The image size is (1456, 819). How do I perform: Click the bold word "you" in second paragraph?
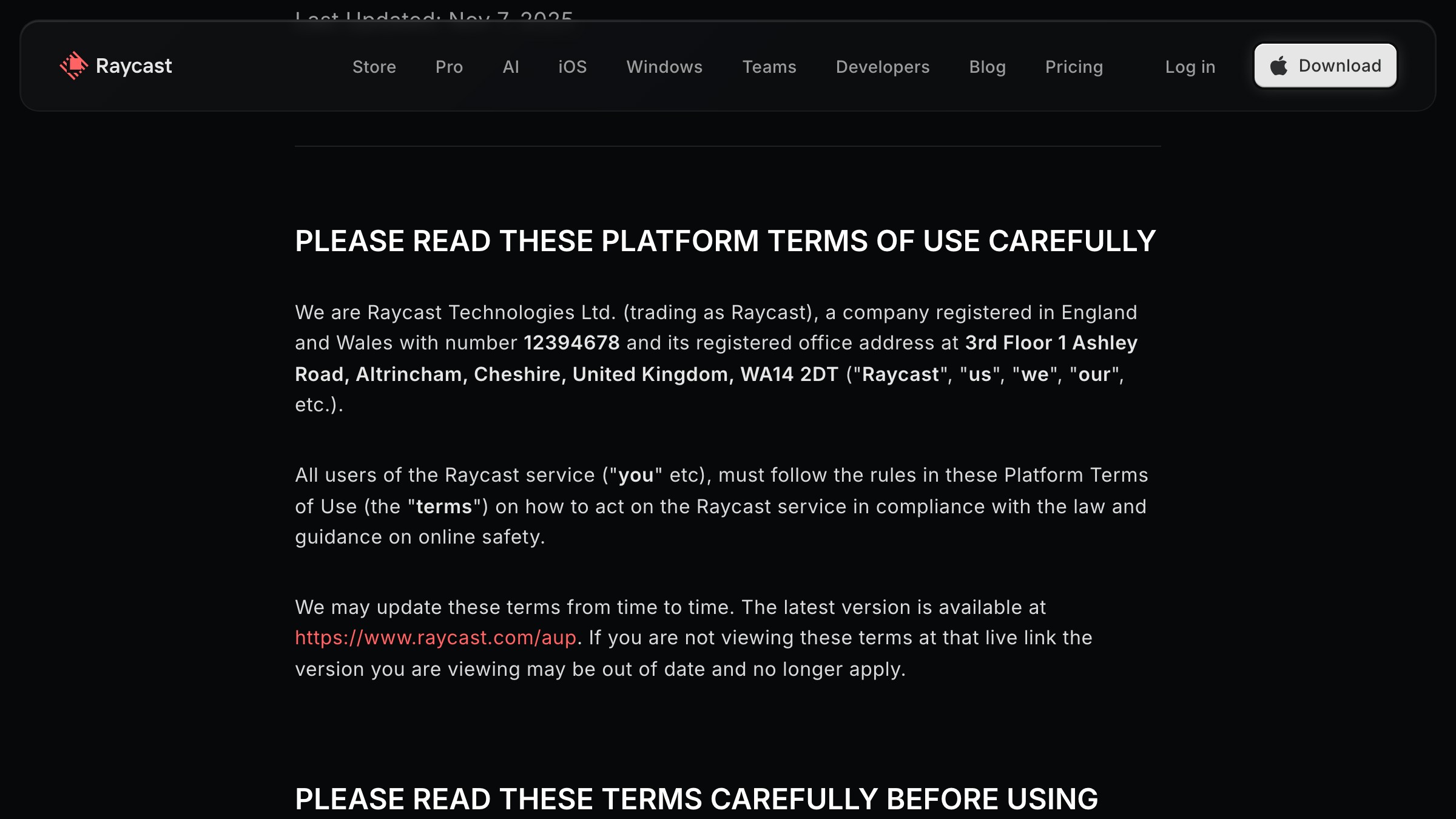coord(636,475)
